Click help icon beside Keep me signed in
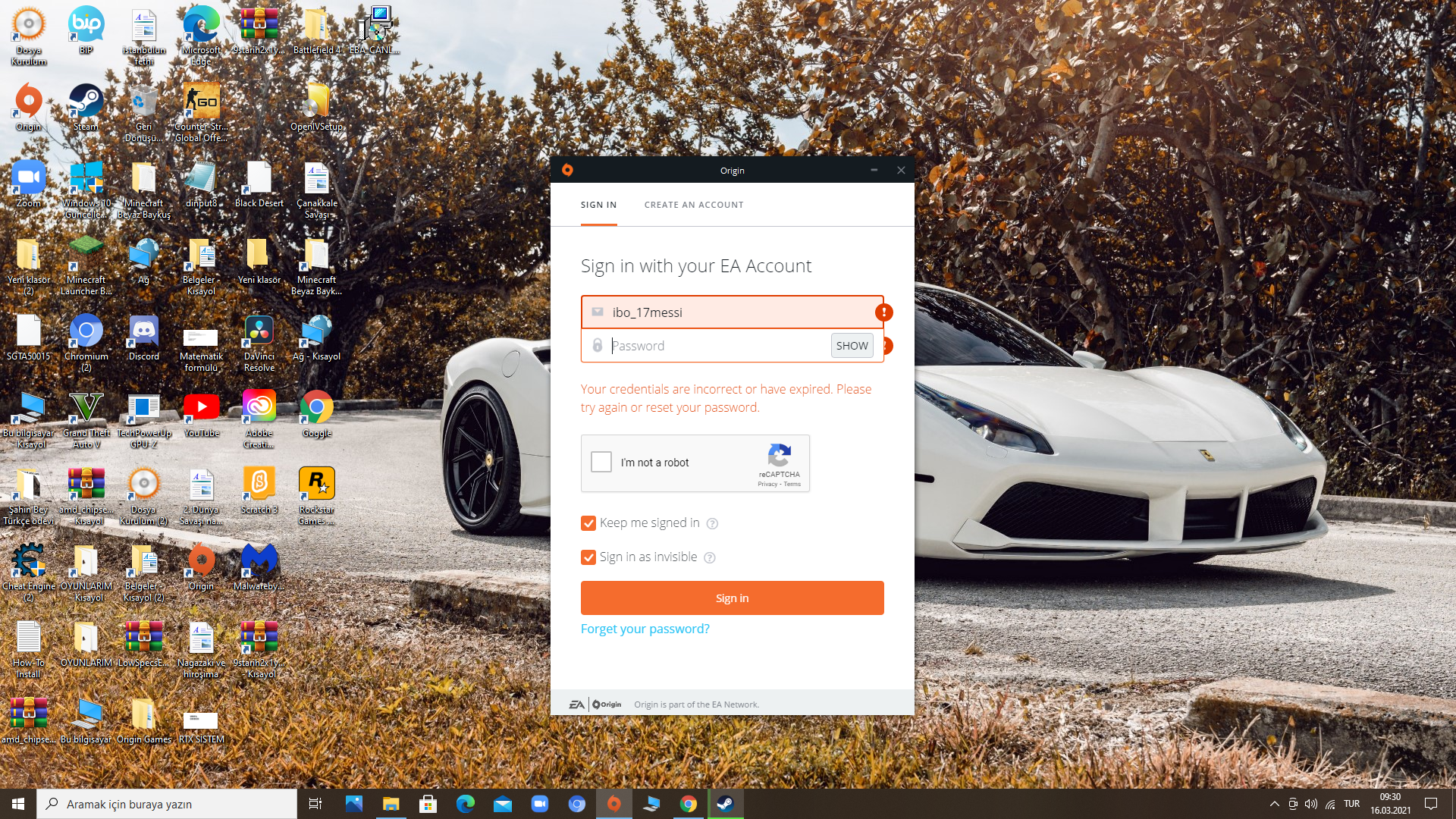 coord(712,523)
